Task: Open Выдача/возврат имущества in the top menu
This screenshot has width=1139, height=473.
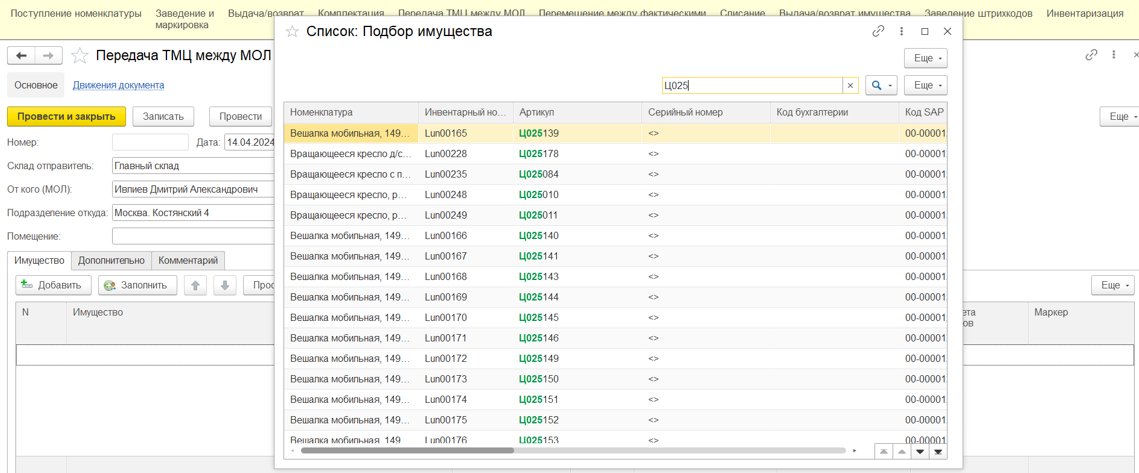Action: 844,14
